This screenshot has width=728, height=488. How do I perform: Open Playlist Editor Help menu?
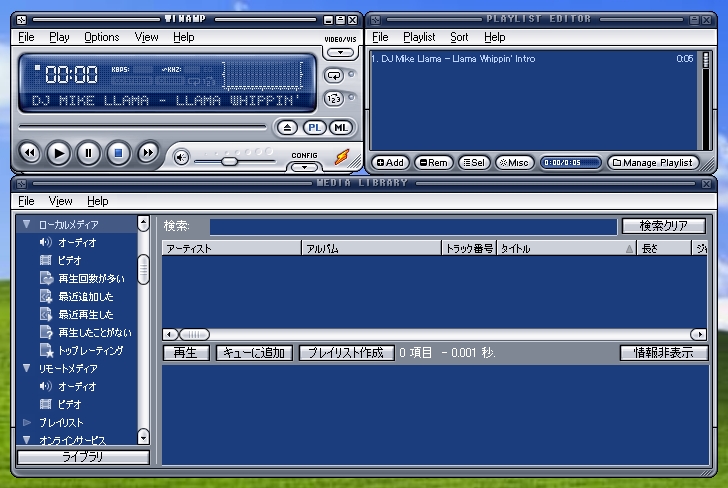[494, 37]
